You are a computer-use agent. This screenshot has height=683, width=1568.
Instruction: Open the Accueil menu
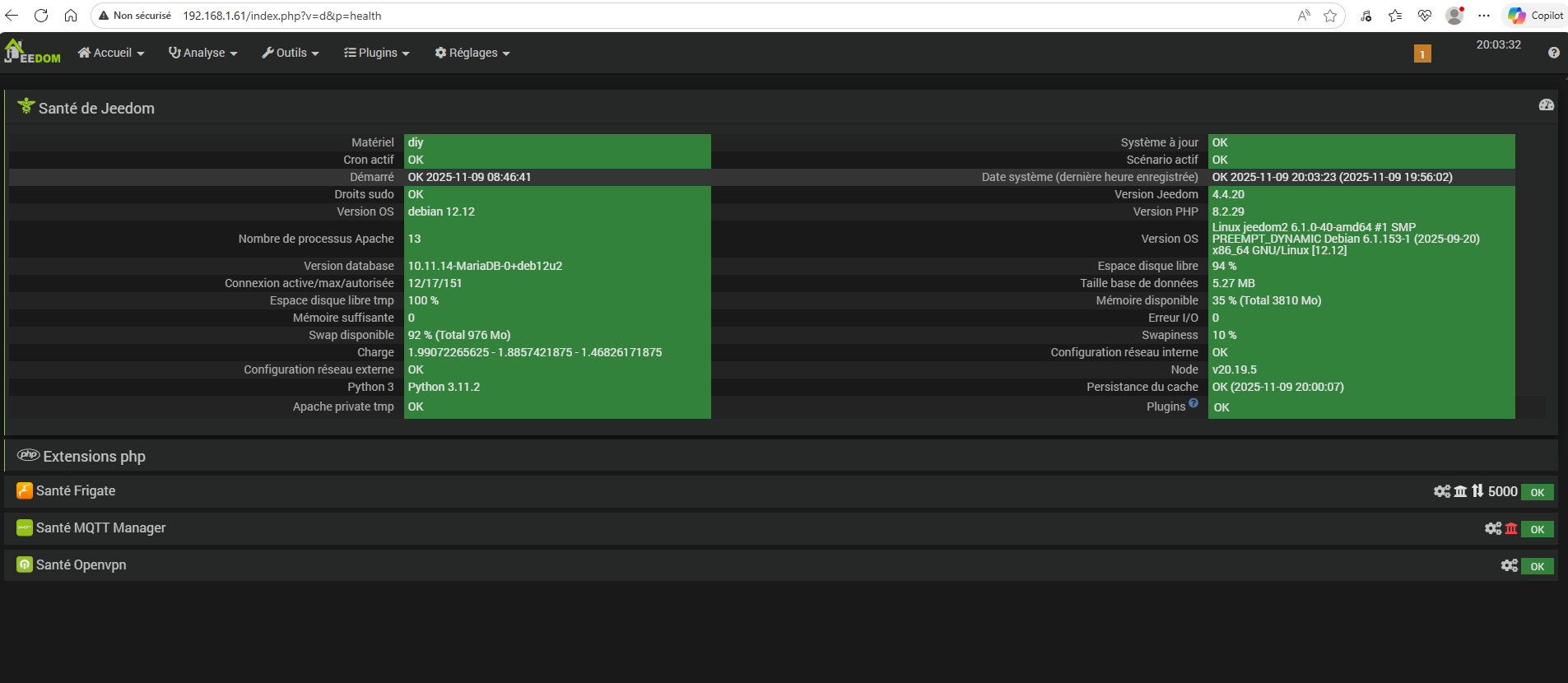tap(111, 53)
